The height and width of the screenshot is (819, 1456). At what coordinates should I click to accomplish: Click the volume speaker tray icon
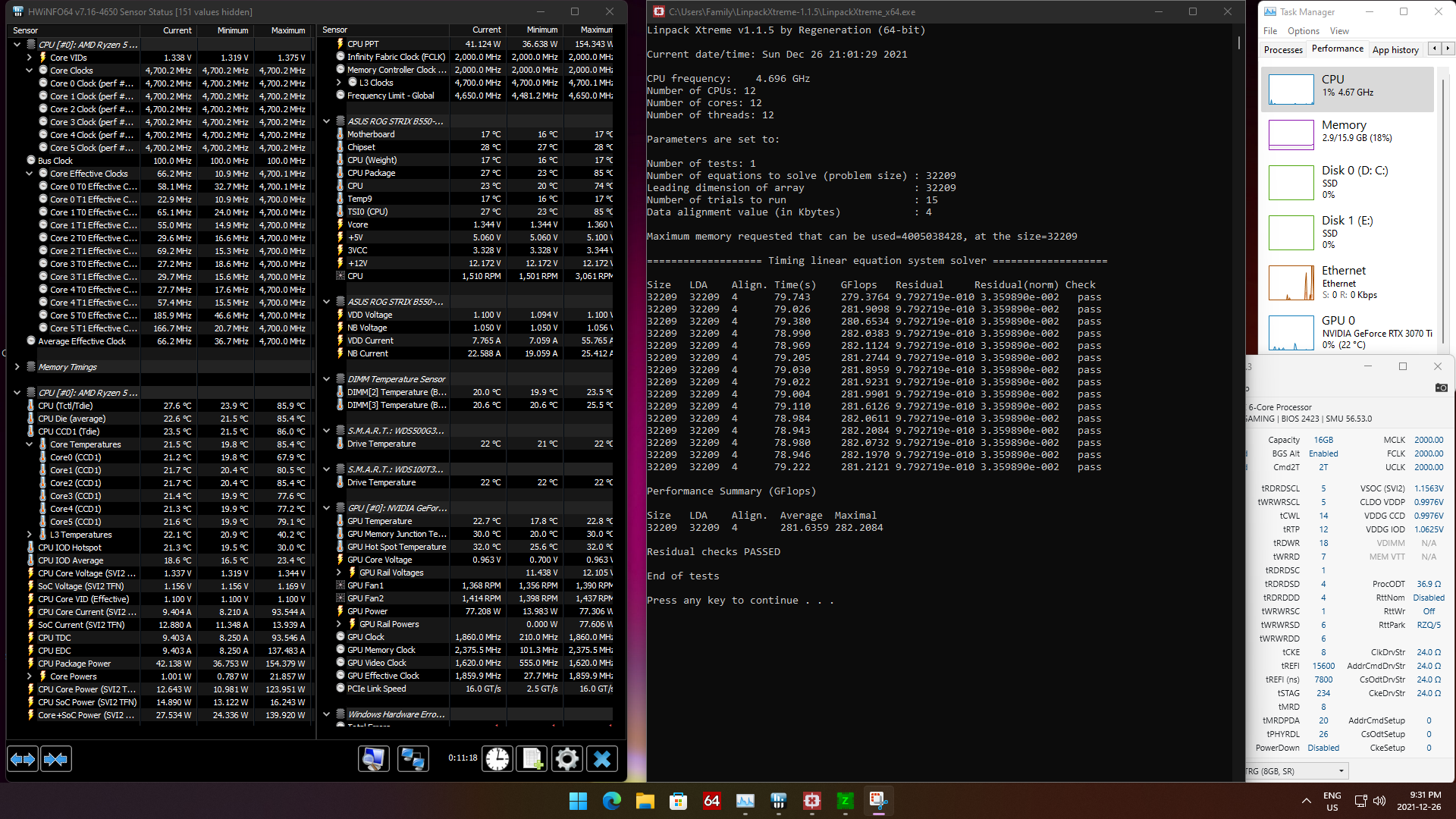[x=1379, y=801]
